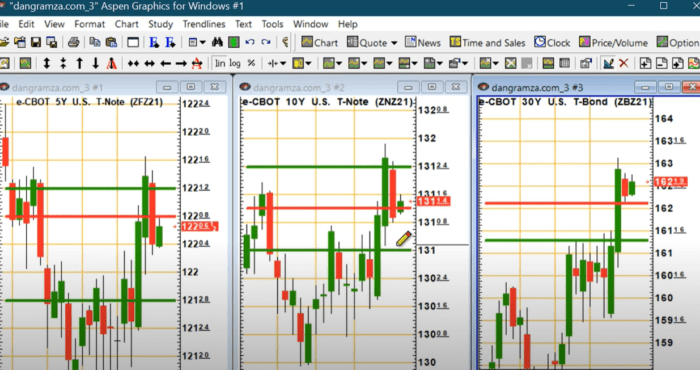Open the Text menu
700x370 pixels.
click(243, 24)
